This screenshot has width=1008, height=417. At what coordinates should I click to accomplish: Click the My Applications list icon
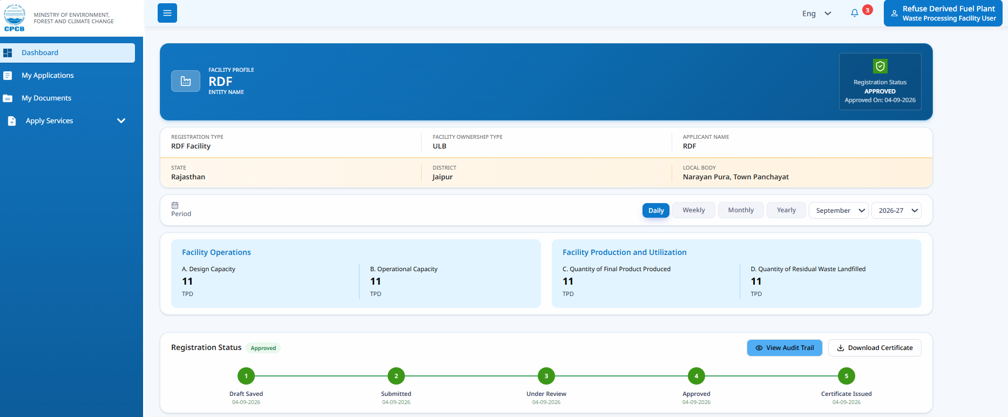[x=8, y=75]
